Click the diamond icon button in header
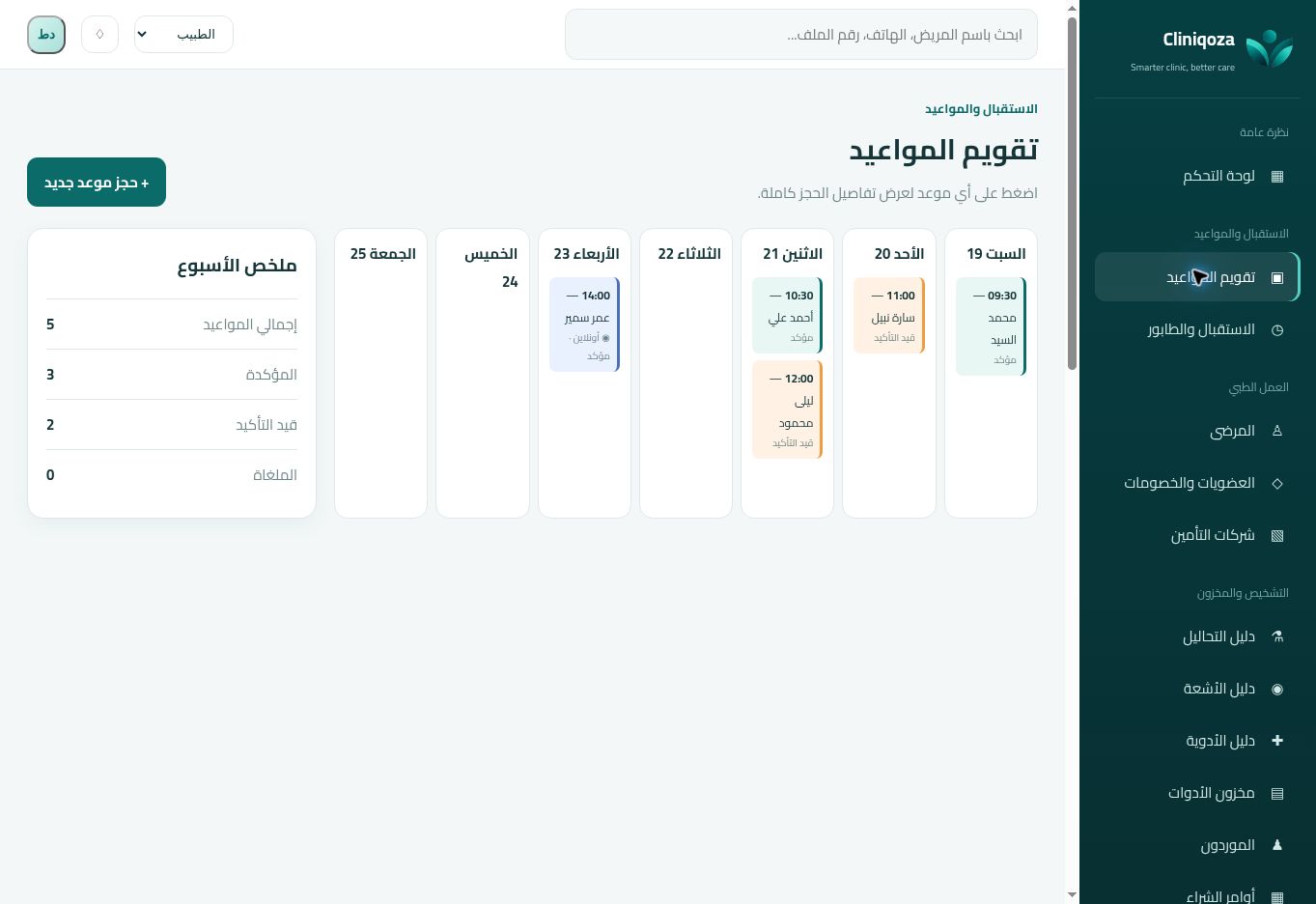This screenshot has width=1316, height=904. (x=99, y=35)
